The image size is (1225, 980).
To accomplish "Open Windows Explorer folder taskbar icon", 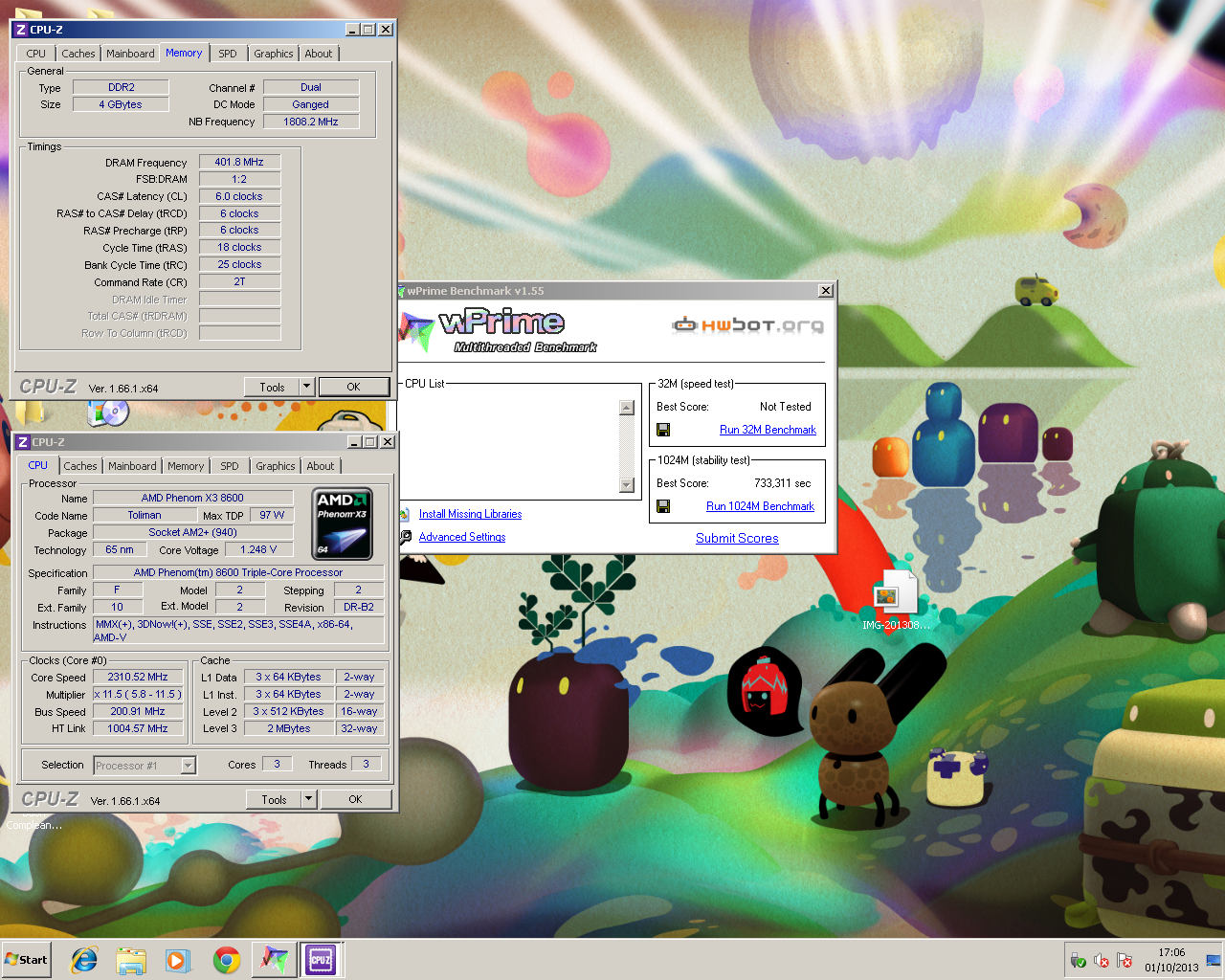I will pos(131,960).
